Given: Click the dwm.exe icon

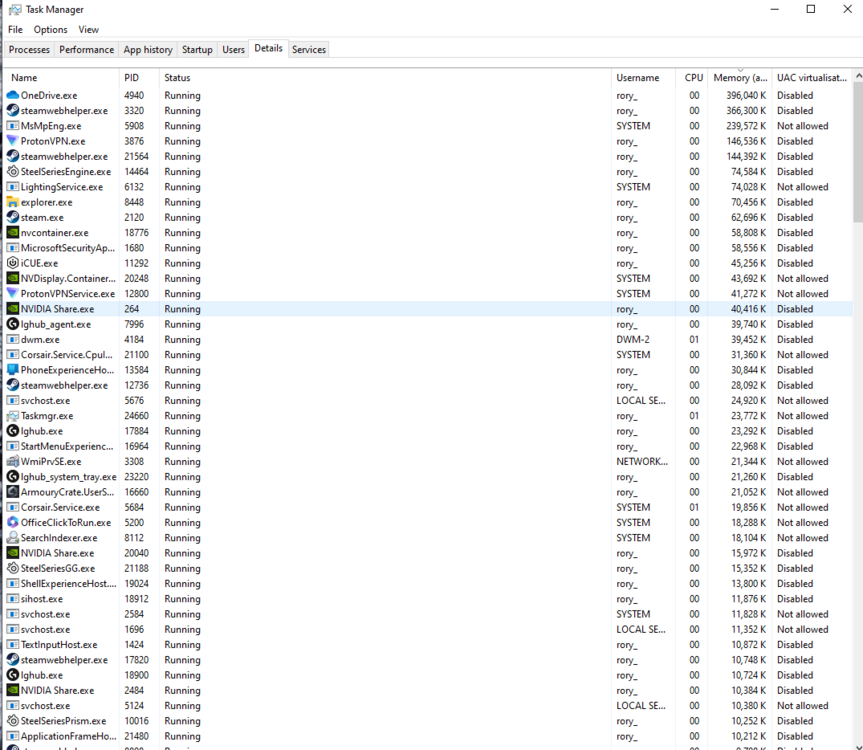Looking at the screenshot, I should click(13, 340).
